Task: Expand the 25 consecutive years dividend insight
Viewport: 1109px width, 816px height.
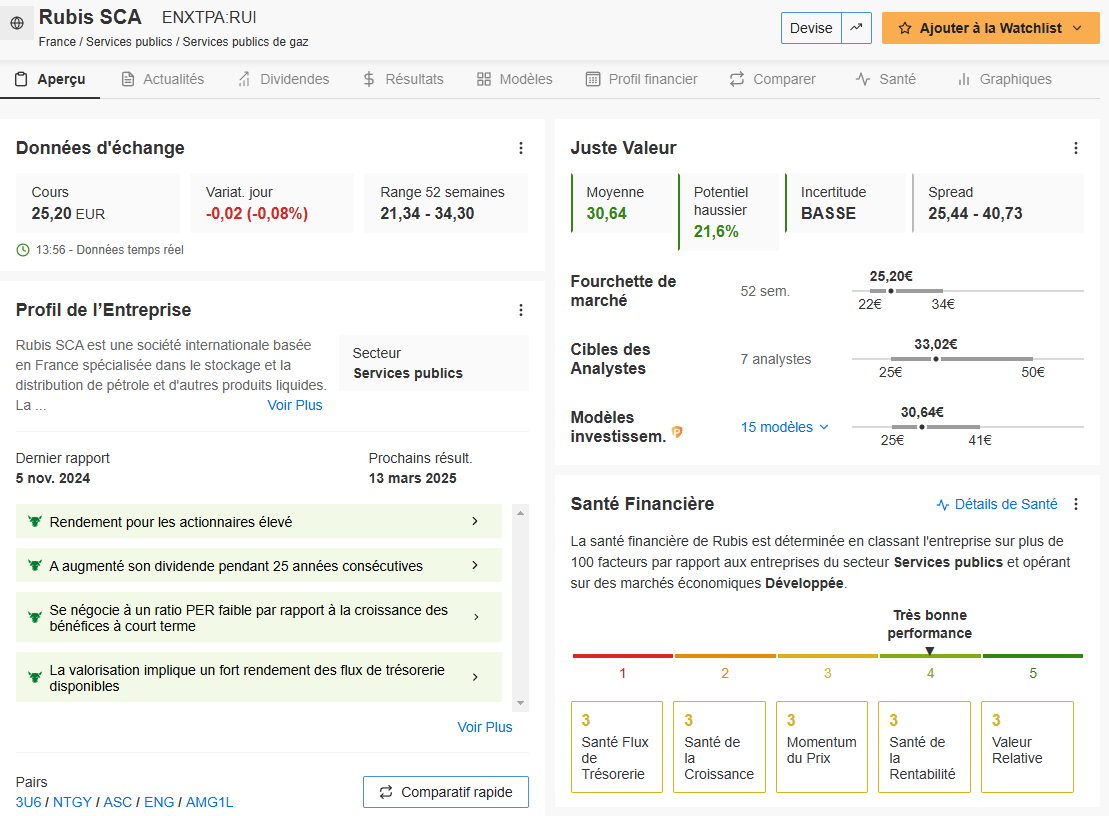Action: click(259, 566)
